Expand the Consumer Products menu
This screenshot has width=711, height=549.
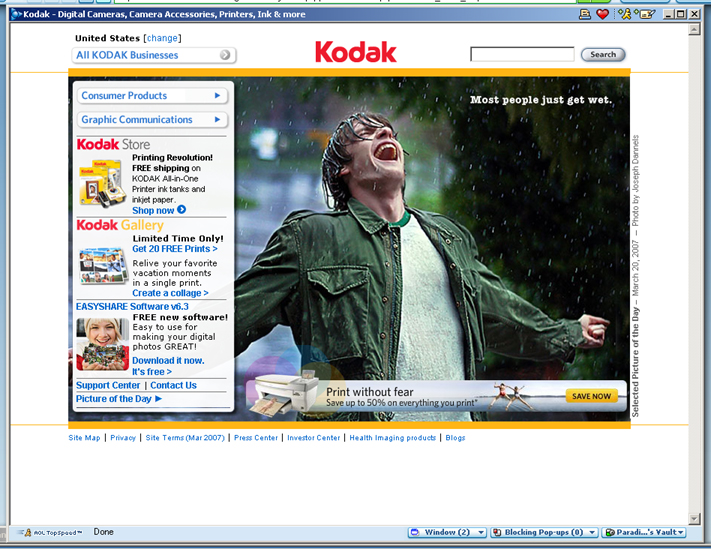click(152, 96)
